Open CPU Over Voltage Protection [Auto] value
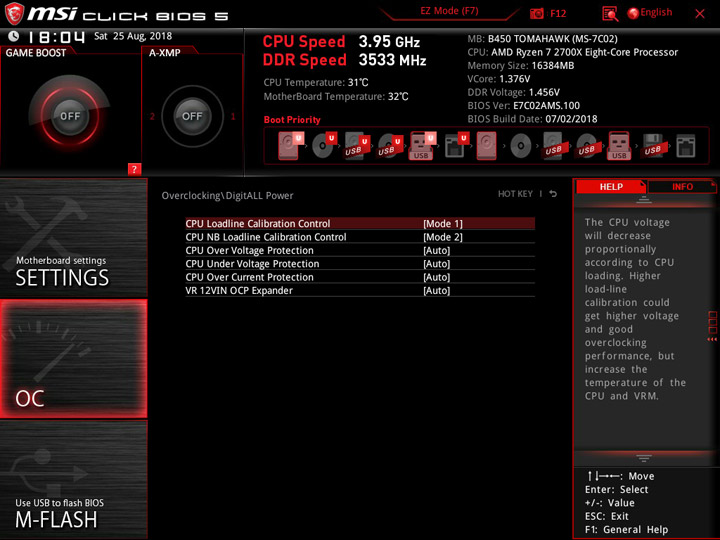 pyautogui.click(x=436, y=250)
